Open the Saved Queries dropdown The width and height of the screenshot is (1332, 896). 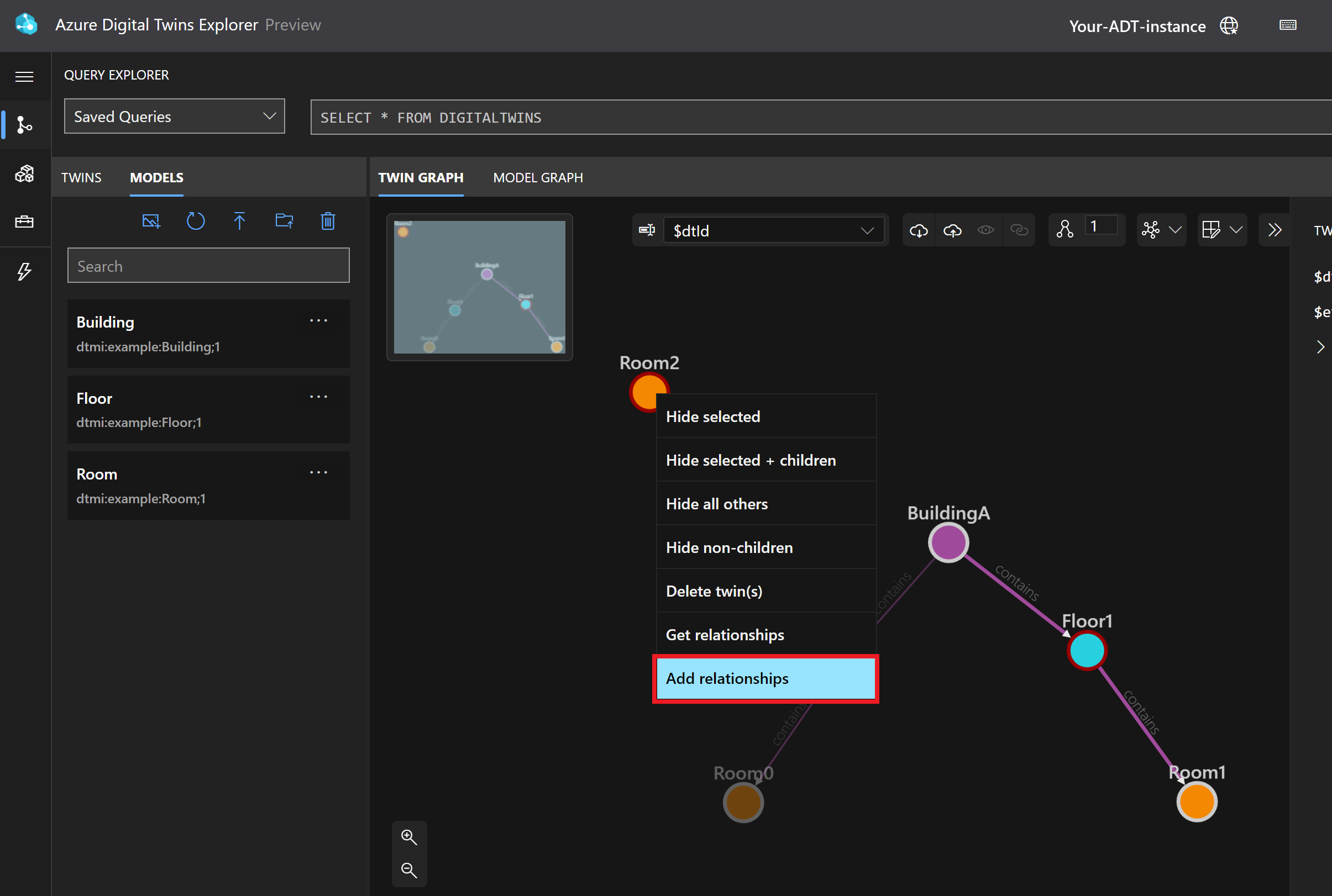pos(174,116)
